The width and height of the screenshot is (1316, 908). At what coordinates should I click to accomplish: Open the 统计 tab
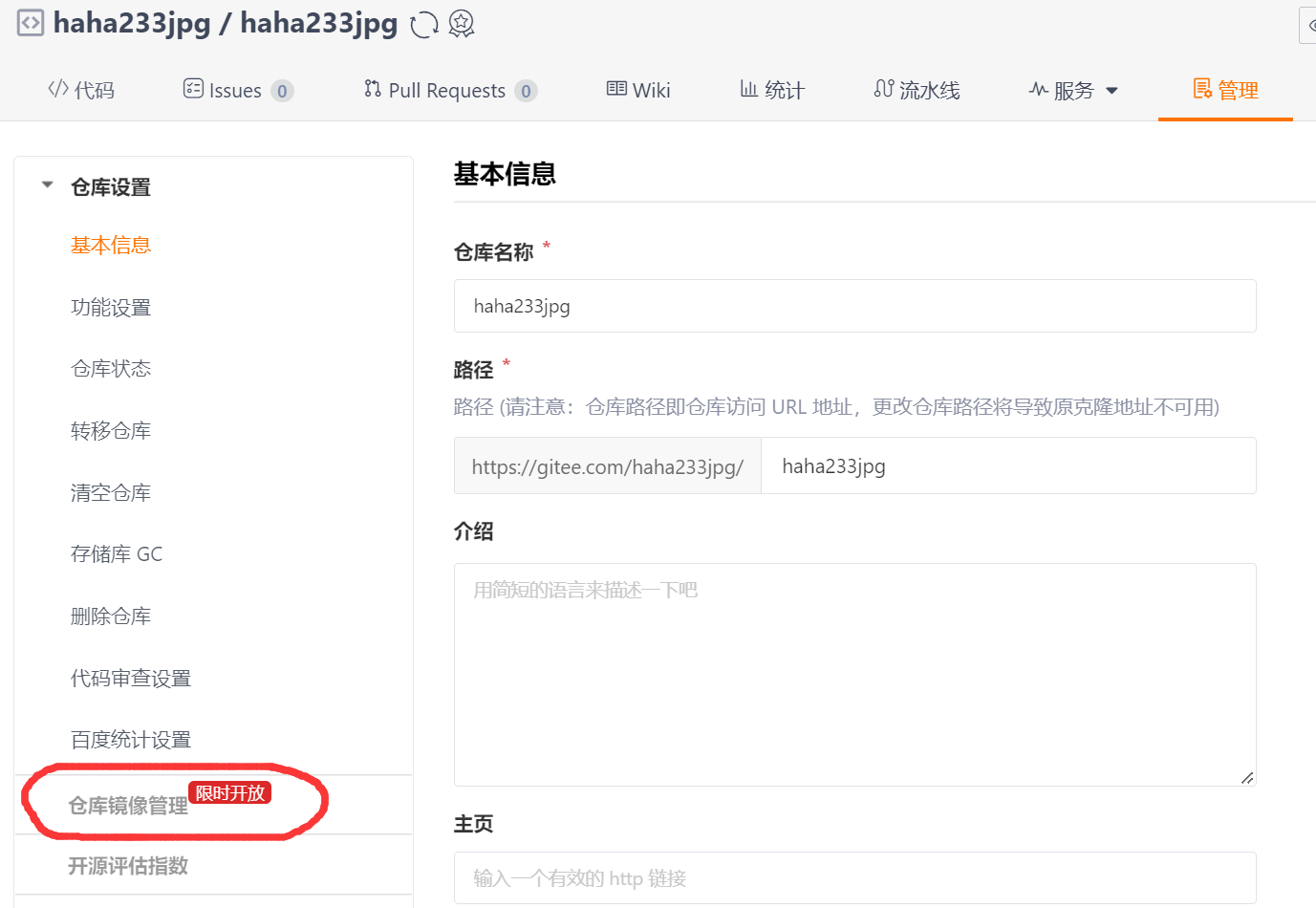772,90
